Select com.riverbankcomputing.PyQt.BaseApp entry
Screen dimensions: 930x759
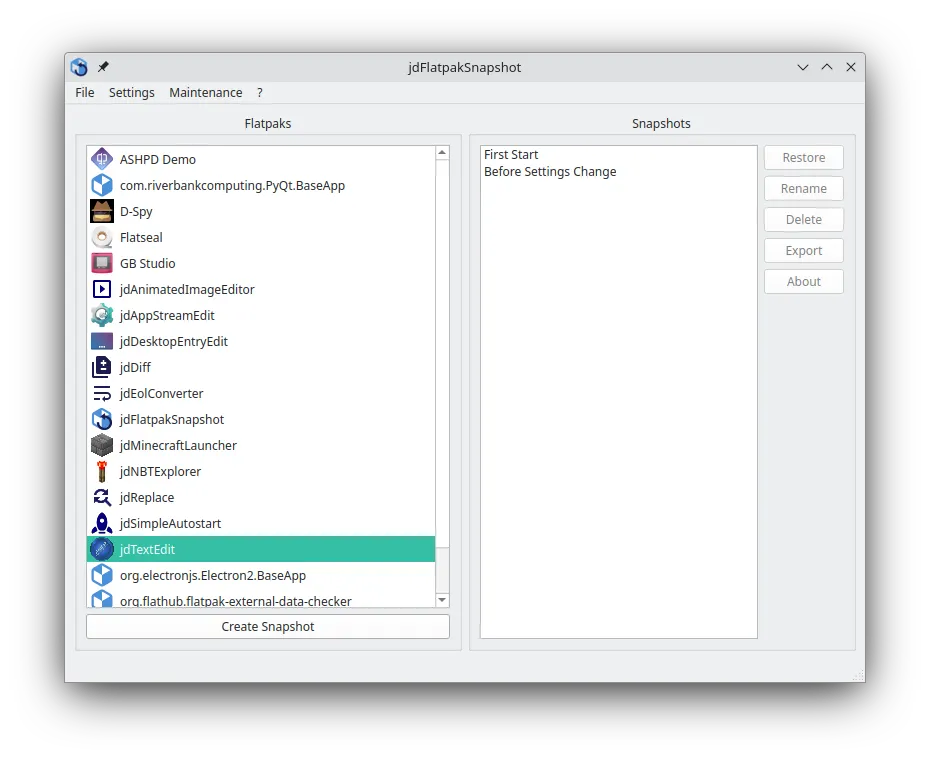click(x=261, y=185)
